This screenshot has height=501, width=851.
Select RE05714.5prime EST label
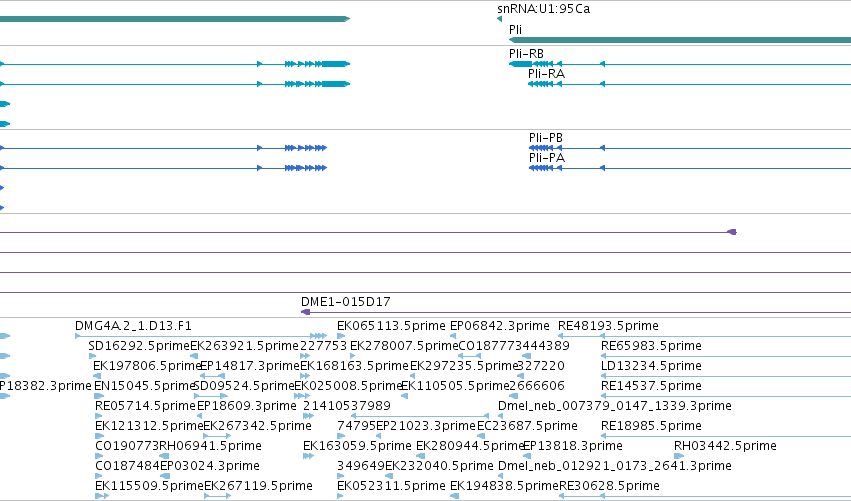(x=145, y=406)
